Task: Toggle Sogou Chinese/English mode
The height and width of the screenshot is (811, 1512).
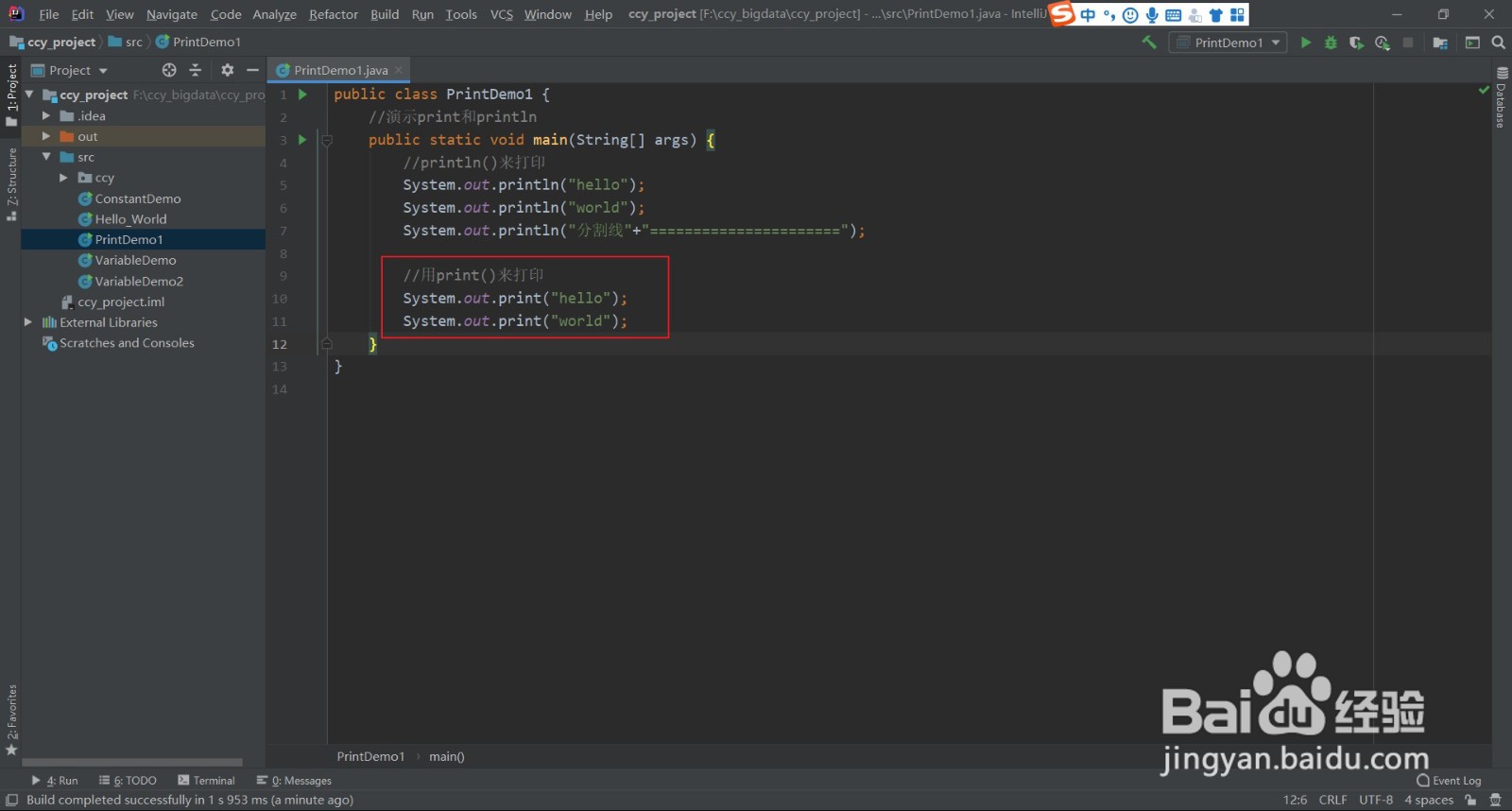Action: point(1088,15)
